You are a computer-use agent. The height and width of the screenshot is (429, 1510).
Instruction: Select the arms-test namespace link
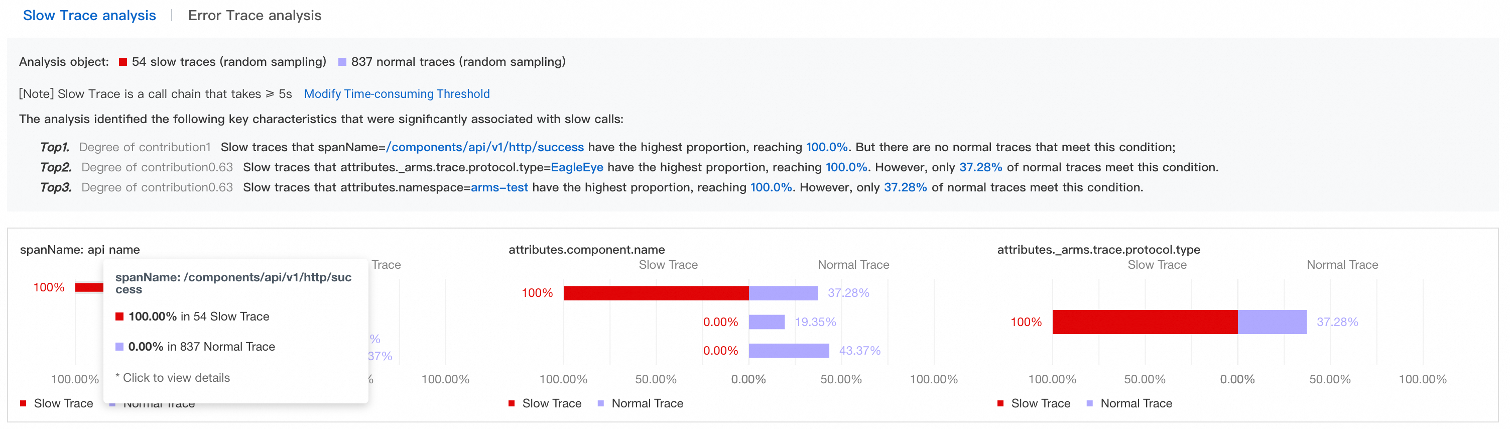pos(499,187)
